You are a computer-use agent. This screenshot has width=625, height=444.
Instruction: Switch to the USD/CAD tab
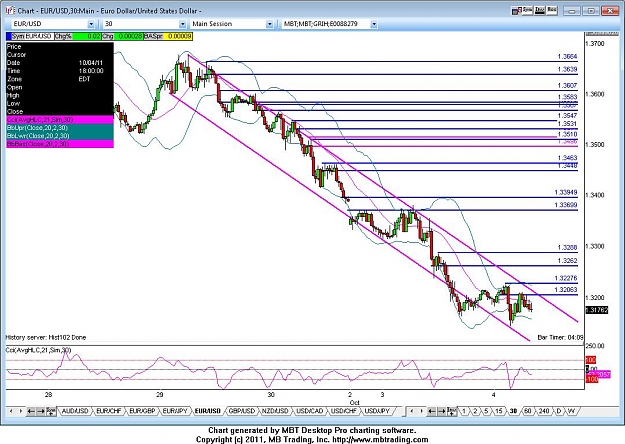309,411
